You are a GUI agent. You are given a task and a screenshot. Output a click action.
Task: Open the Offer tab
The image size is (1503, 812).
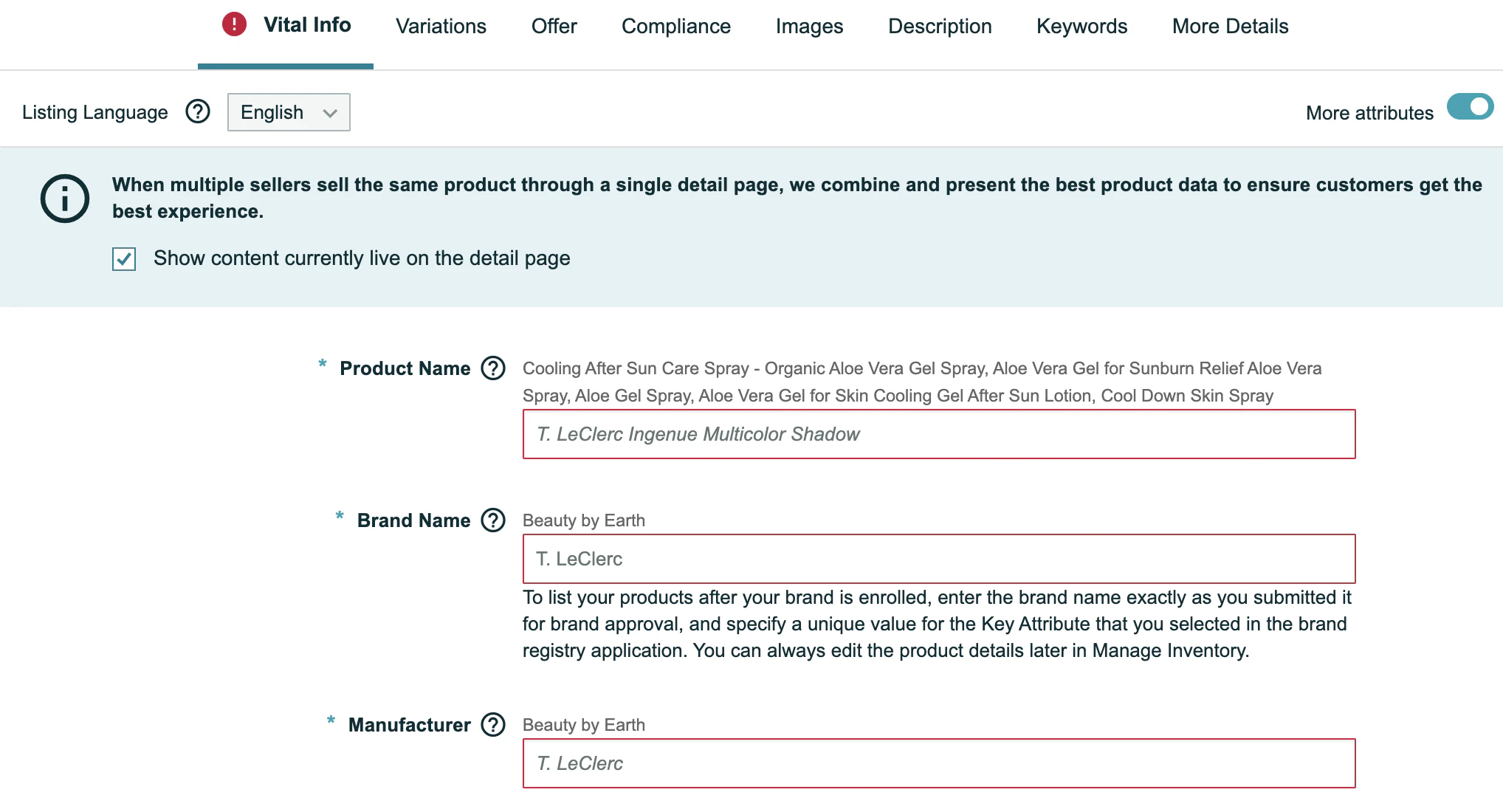pyautogui.click(x=554, y=27)
